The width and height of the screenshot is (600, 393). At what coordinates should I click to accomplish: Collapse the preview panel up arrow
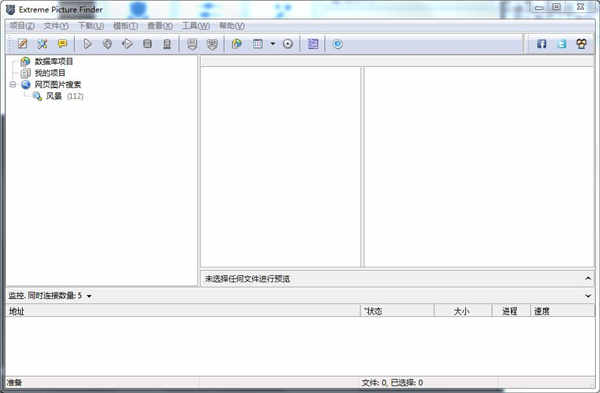[588, 279]
